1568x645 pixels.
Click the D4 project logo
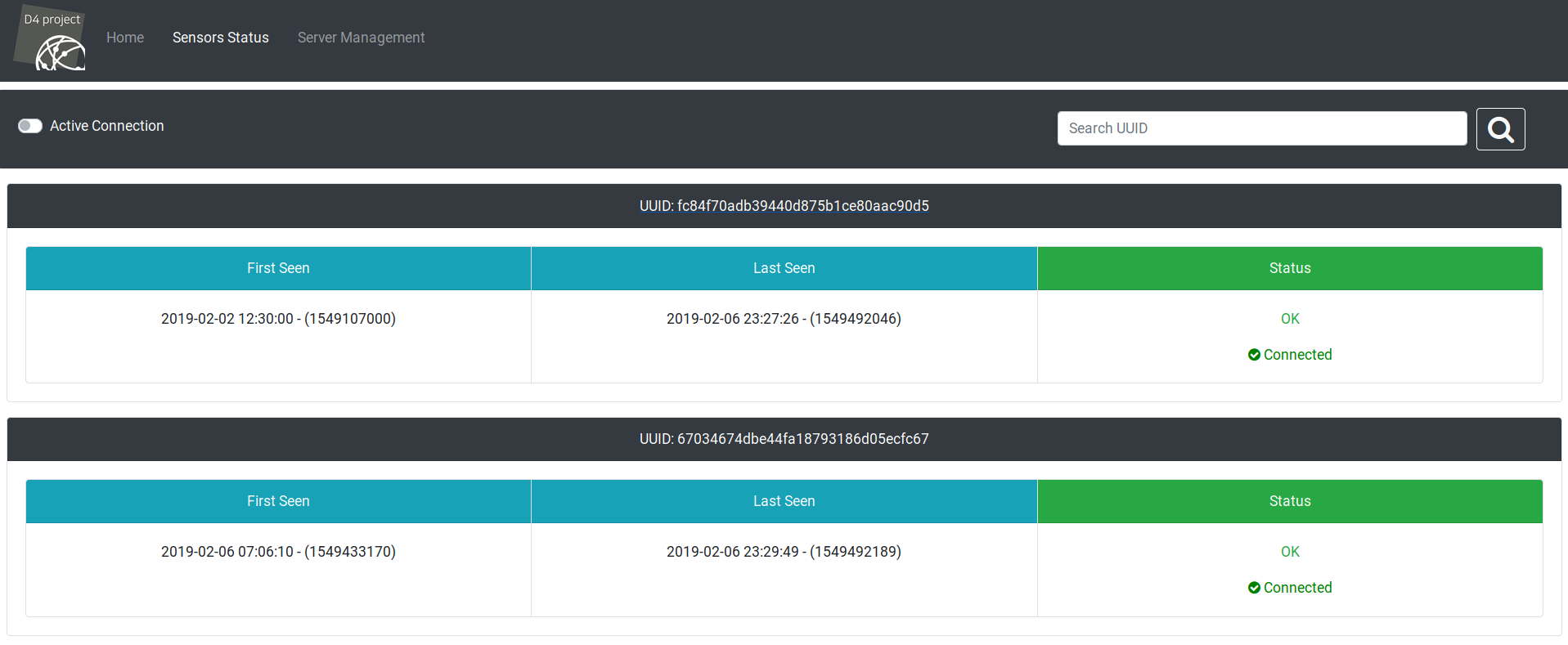[x=51, y=40]
